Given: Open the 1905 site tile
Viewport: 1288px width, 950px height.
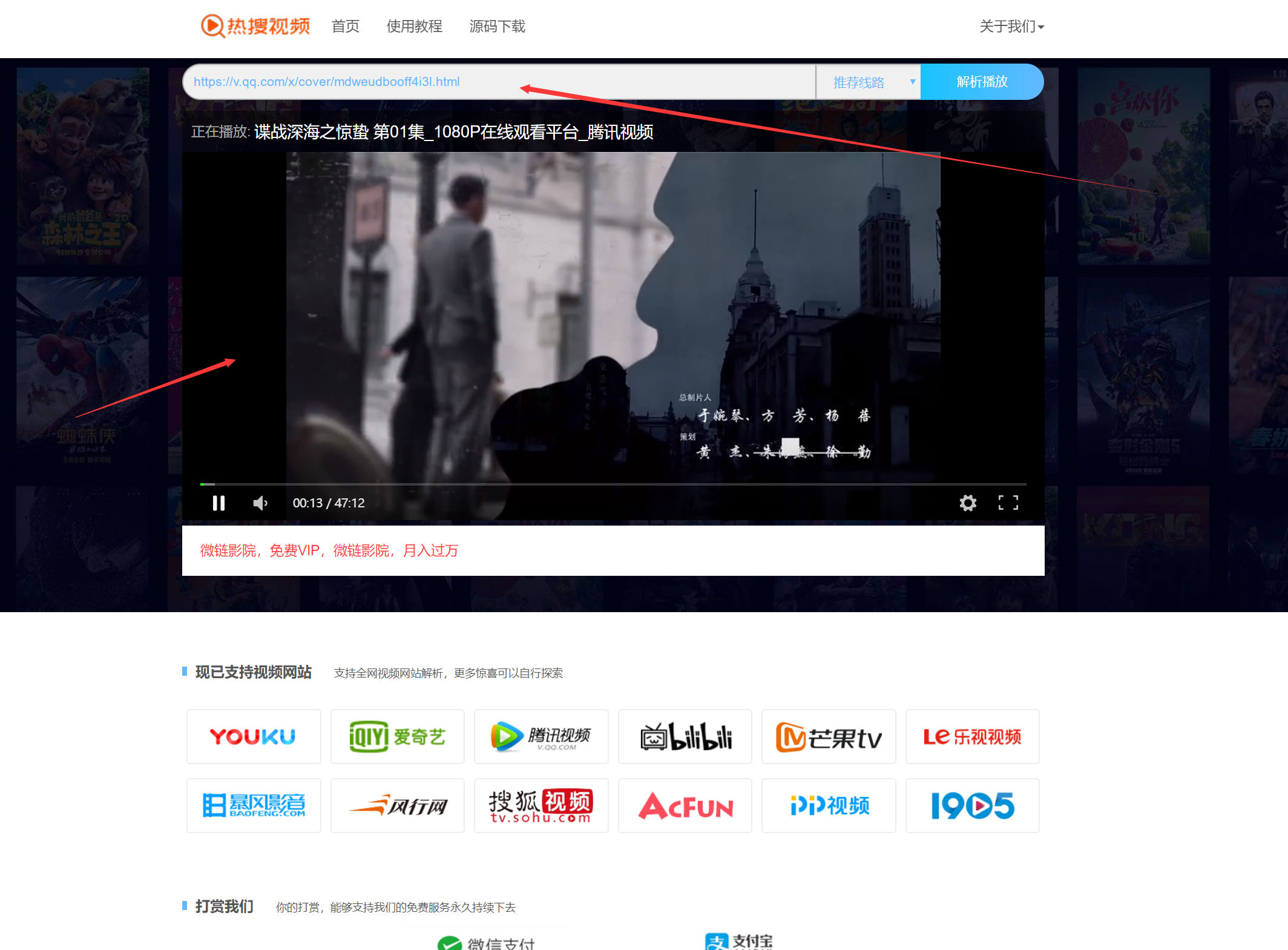Looking at the screenshot, I should (x=972, y=806).
